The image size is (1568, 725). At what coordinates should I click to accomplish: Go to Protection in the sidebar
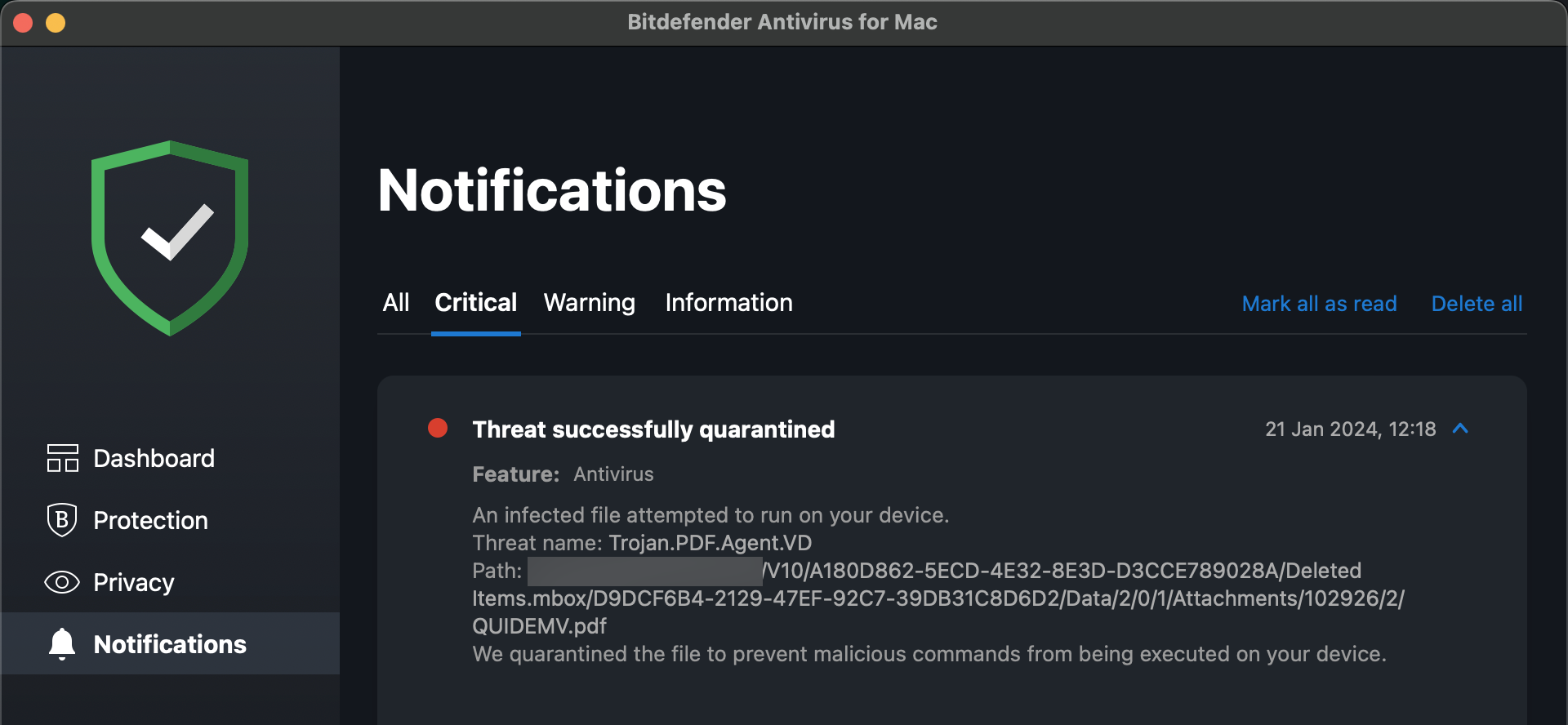[151, 520]
